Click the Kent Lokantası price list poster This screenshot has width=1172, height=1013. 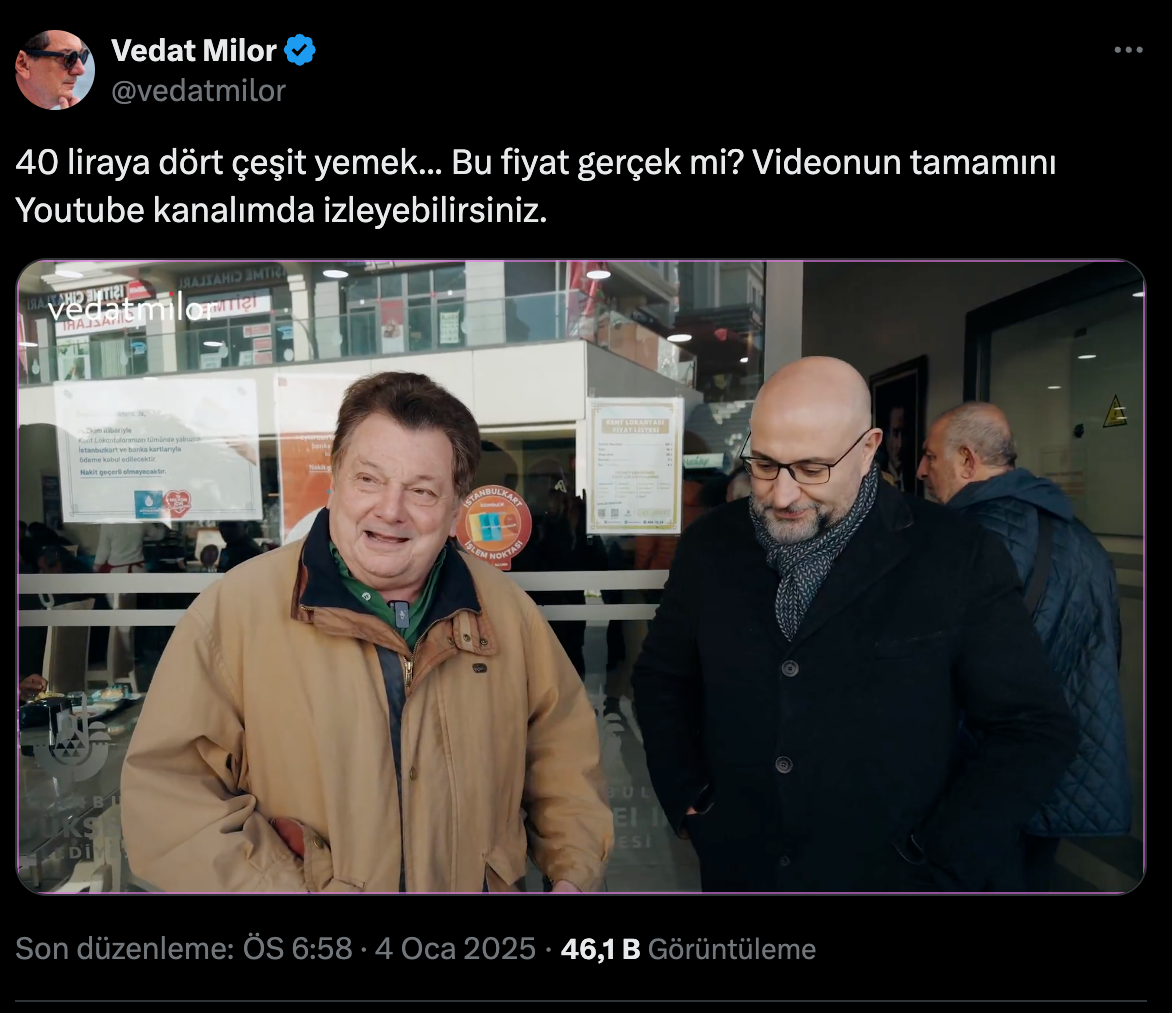click(634, 465)
